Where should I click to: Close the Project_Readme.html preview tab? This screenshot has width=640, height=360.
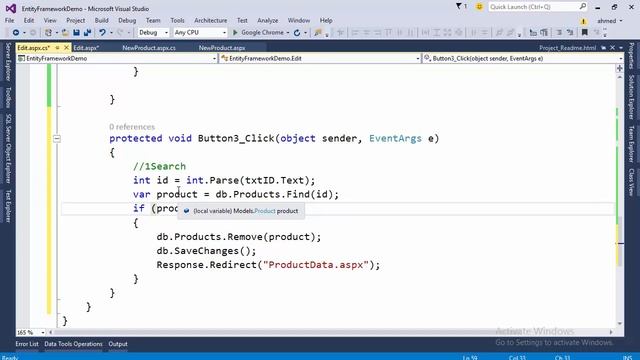613,48
